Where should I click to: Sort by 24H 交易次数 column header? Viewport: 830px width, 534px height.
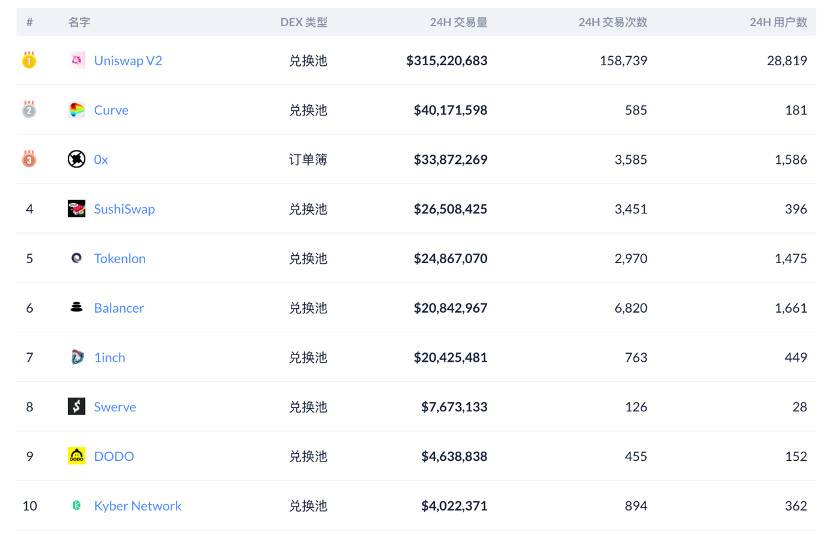612,22
